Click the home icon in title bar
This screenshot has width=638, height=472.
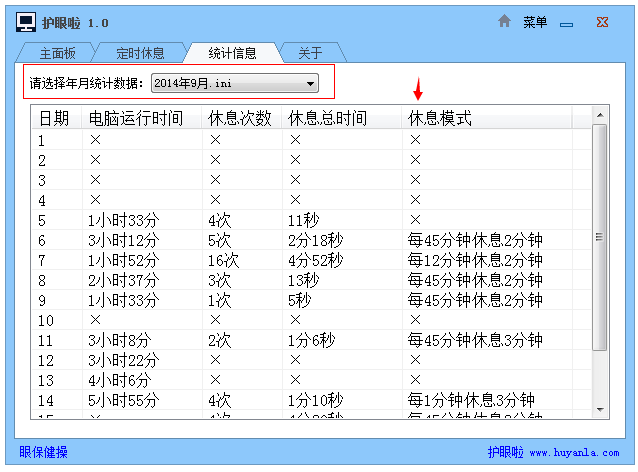point(505,21)
